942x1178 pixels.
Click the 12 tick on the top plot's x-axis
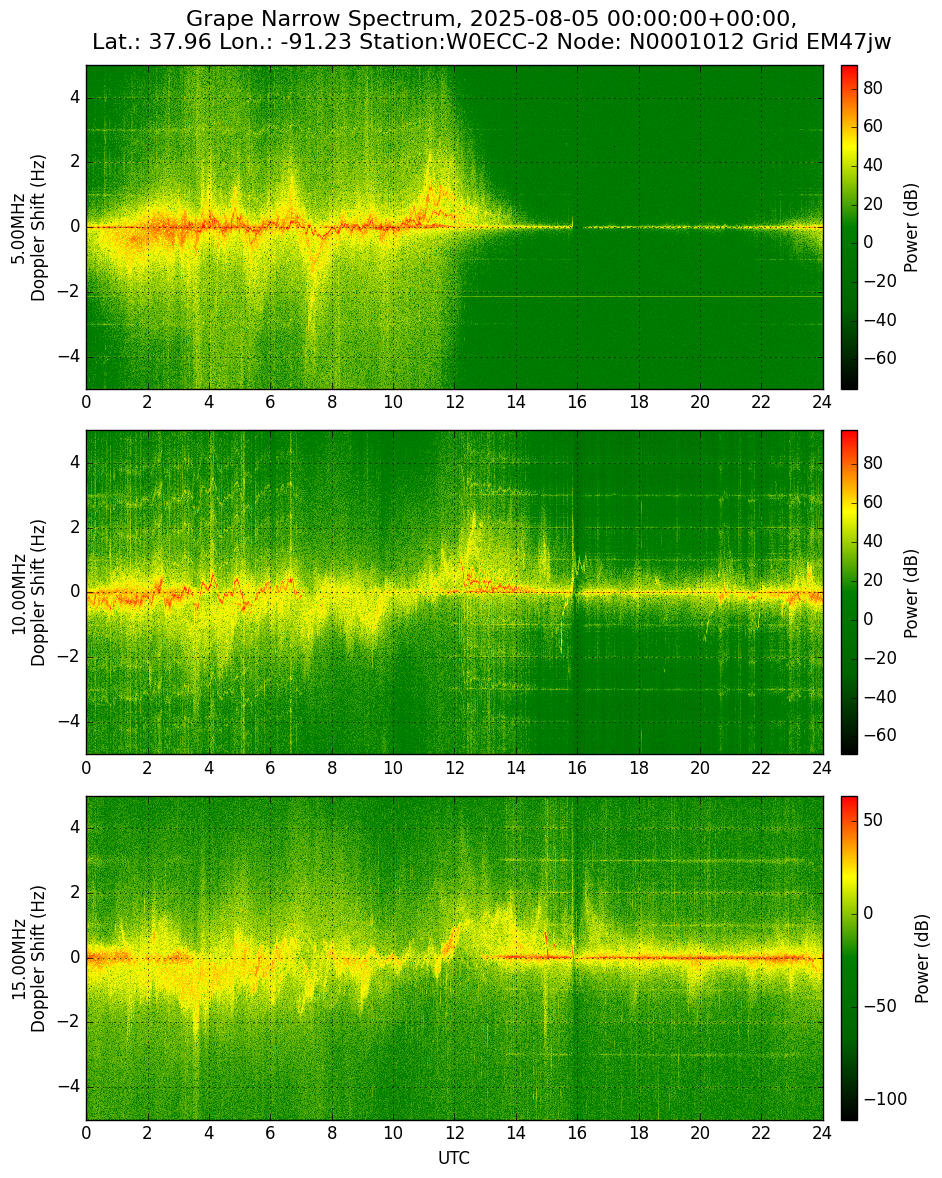coord(454,402)
